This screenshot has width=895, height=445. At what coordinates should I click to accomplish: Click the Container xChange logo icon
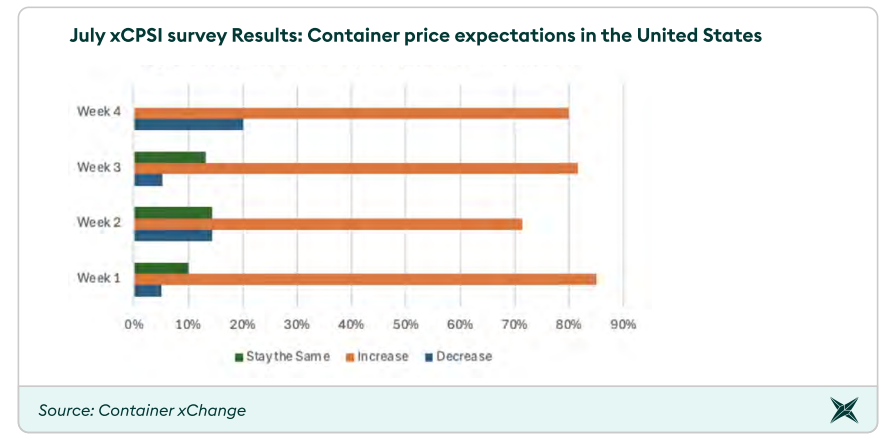pyautogui.click(x=844, y=409)
